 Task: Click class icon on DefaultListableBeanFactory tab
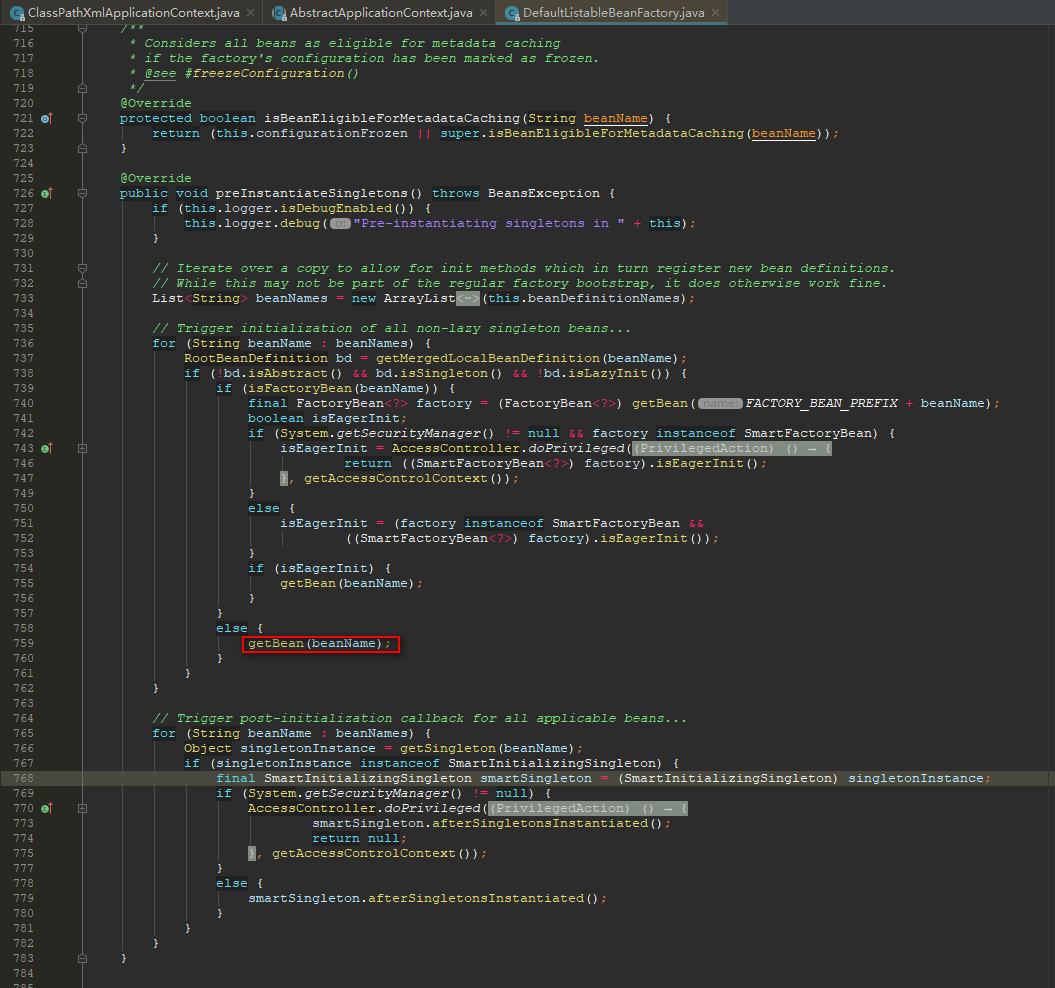512,13
